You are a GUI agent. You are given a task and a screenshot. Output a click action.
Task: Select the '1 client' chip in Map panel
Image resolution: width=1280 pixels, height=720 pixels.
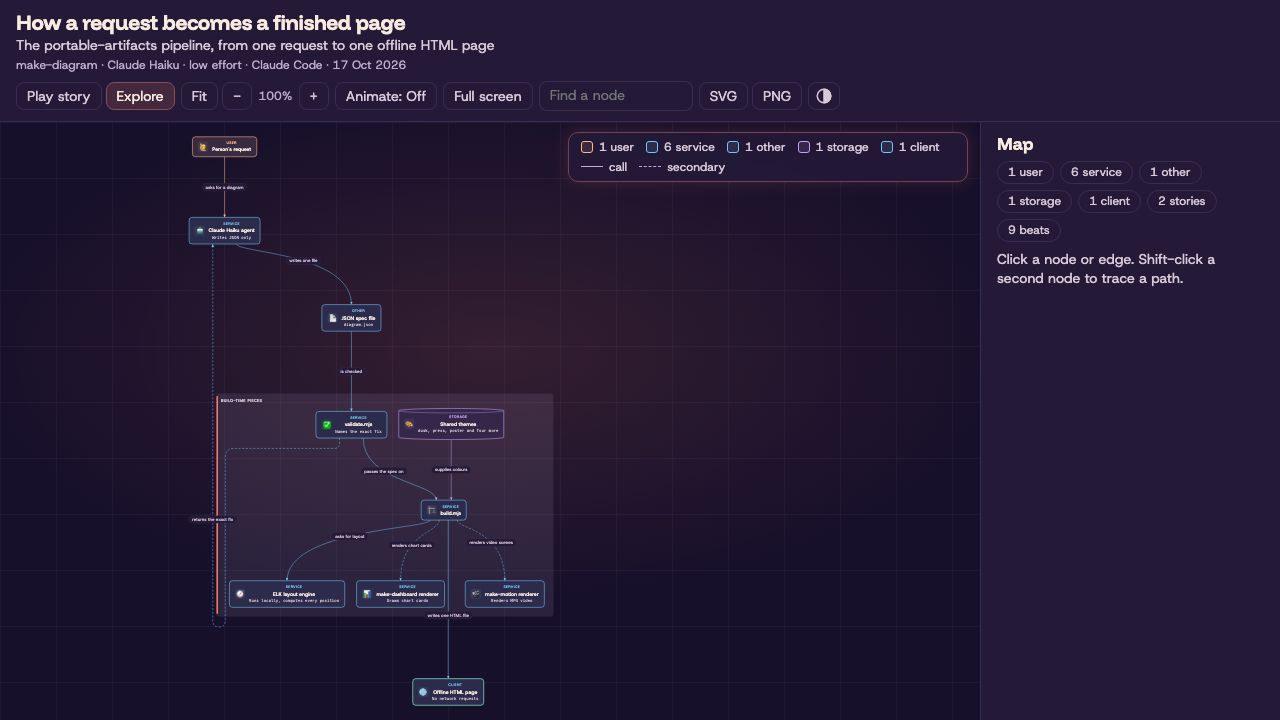(x=1110, y=201)
